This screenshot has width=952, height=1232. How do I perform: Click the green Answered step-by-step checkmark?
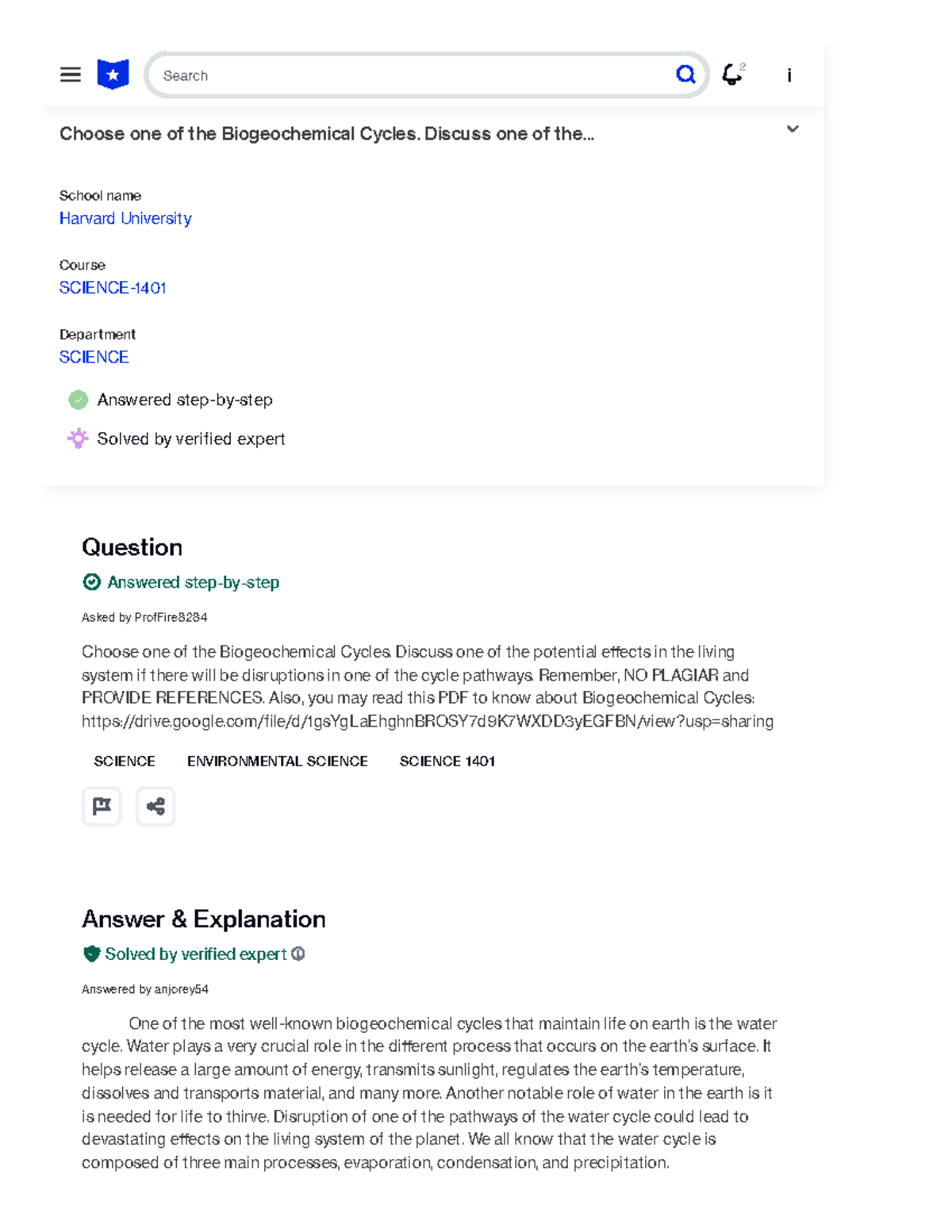click(x=78, y=400)
